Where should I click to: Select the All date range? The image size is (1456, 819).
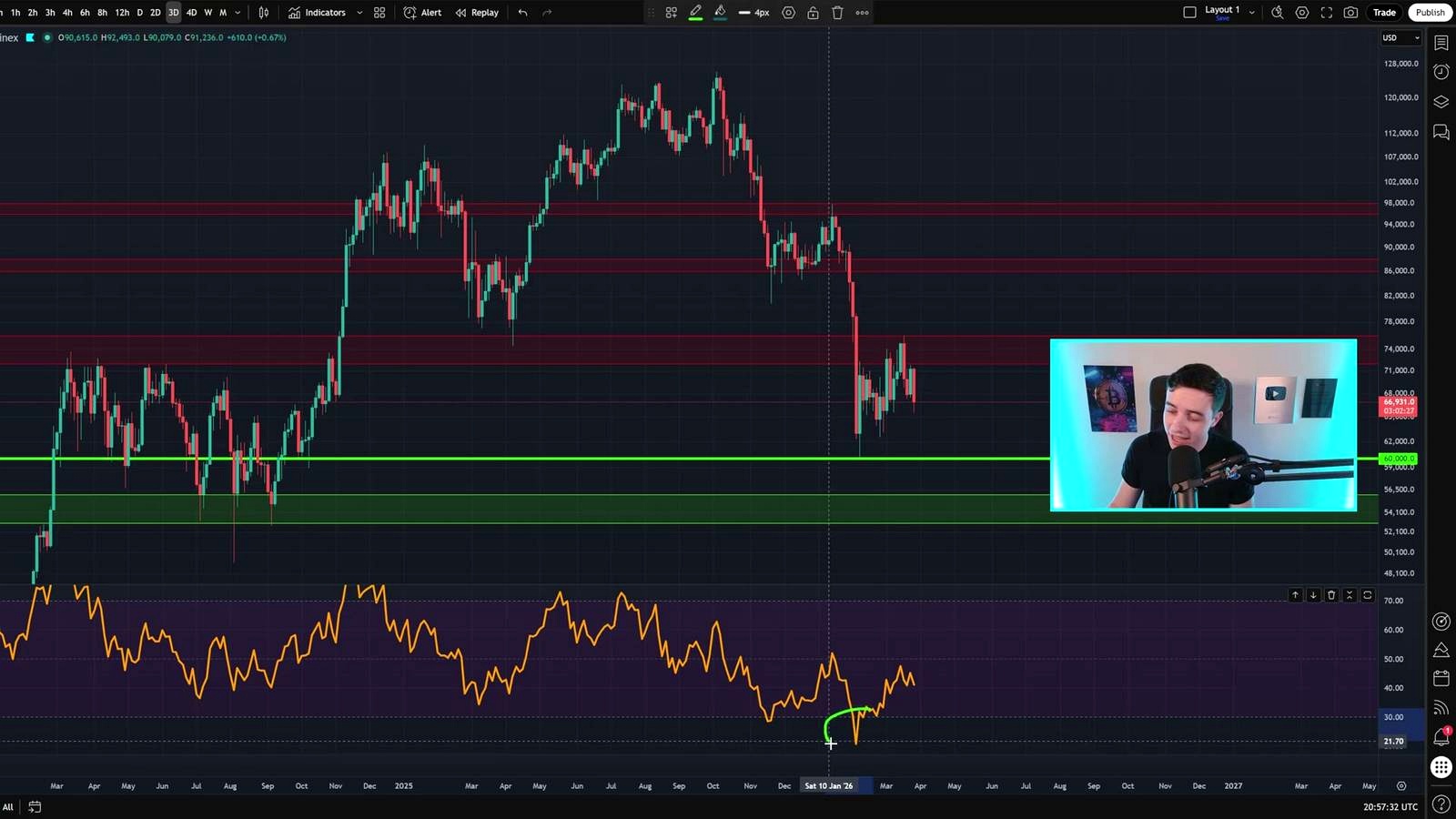7,807
